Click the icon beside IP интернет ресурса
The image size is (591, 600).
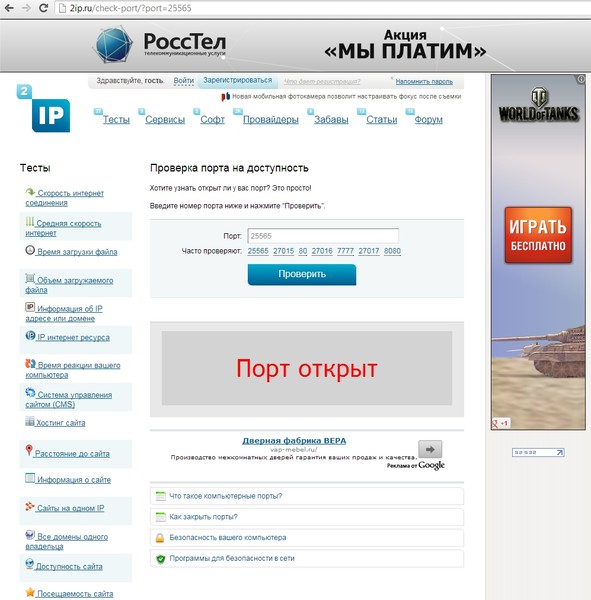pyautogui.click(x=30, y=336)
